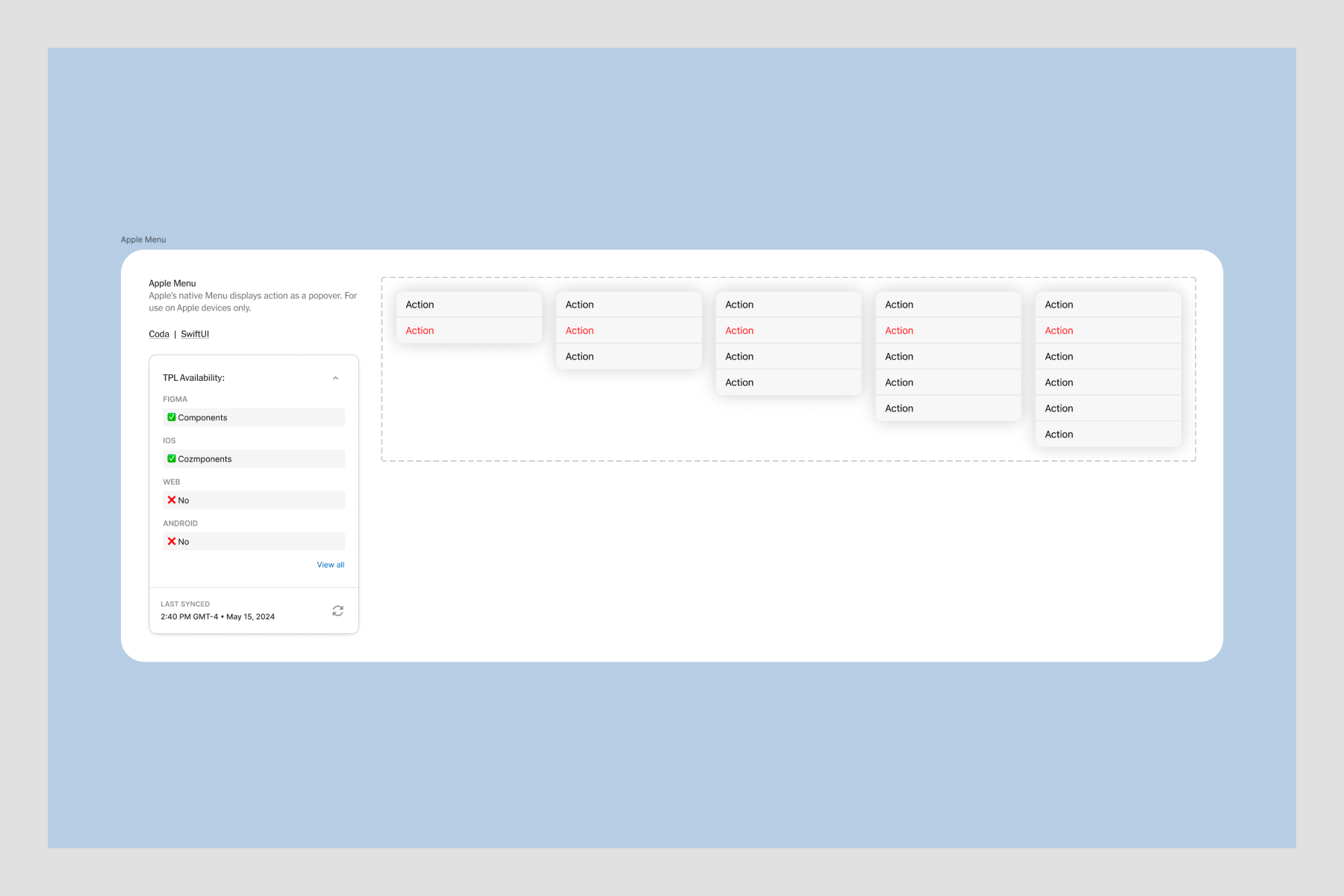
Task: Click the WEB section label
Action: 172,482
